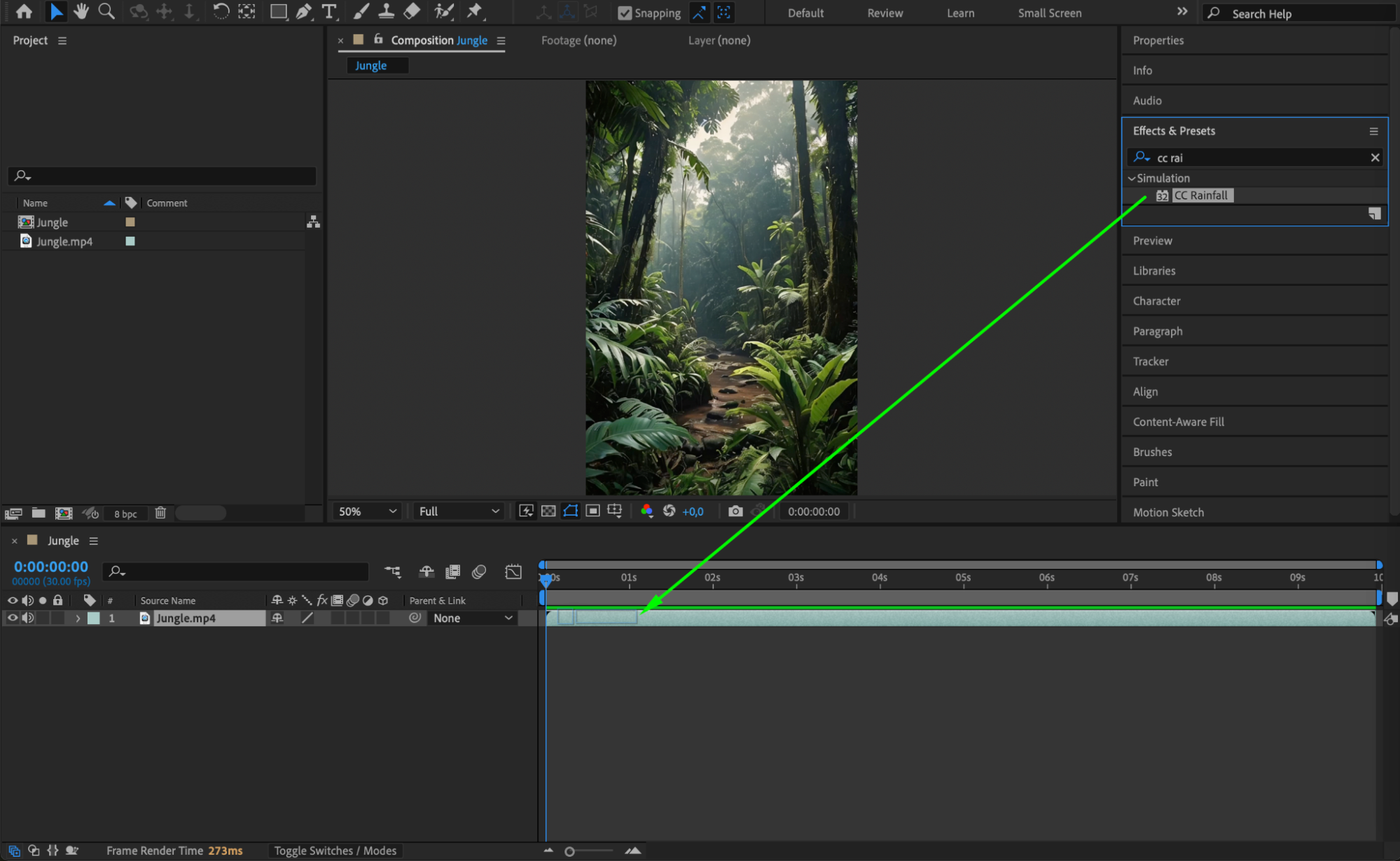Click Toggle Switches / Modes button
This screenshot has width=1400, height=861.
pyautogui.click(x=335, y=850)
